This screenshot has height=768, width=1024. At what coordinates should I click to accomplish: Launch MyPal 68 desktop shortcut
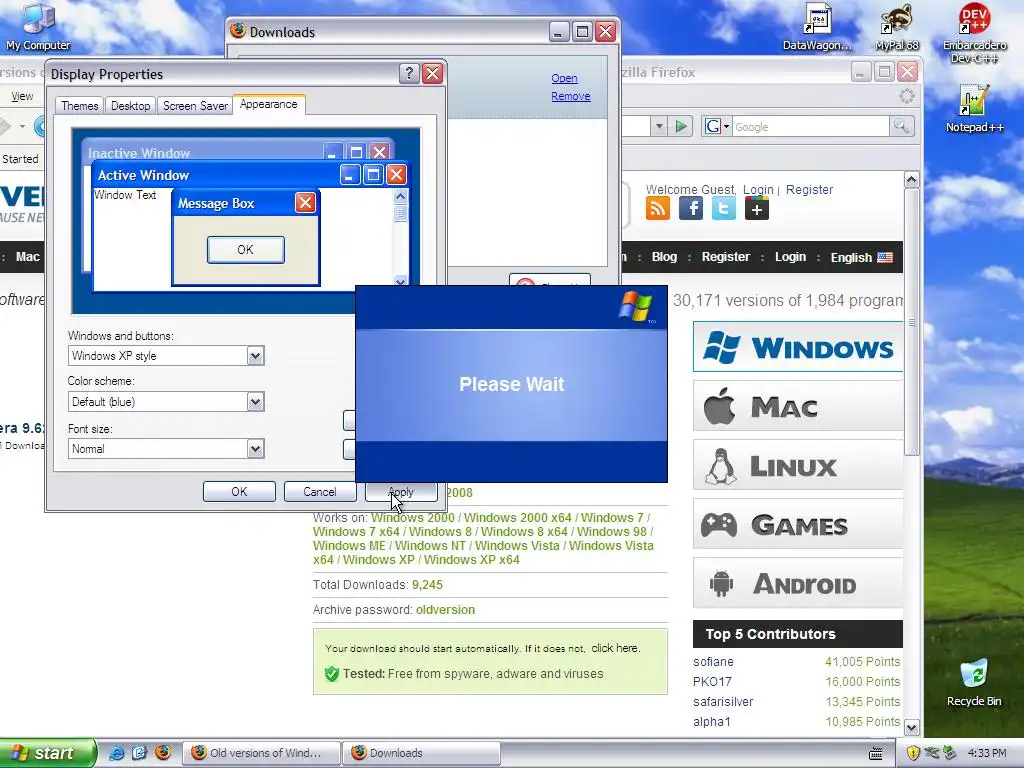tap(897, 26)
